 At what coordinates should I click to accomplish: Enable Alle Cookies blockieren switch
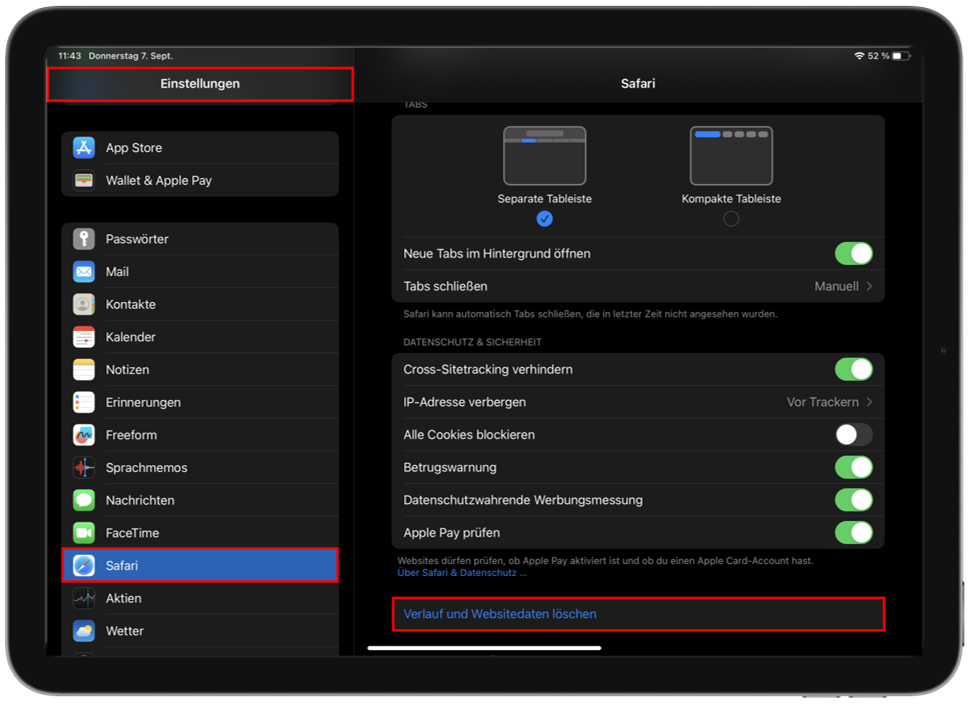click(854, 435)
